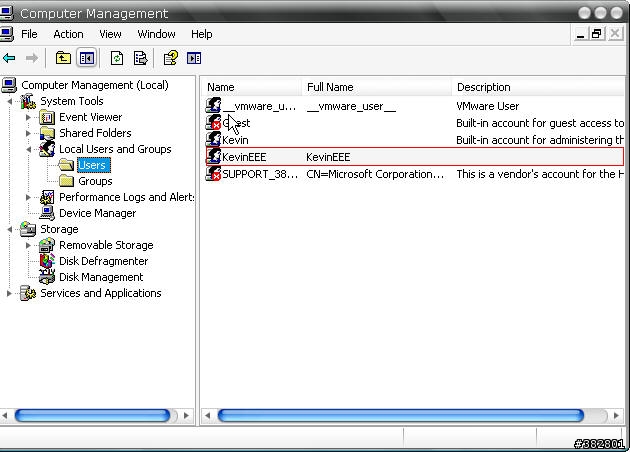Viewport: 630px width, 452px height.
Task: Expand the Removable Storage node
Action: 28,245
